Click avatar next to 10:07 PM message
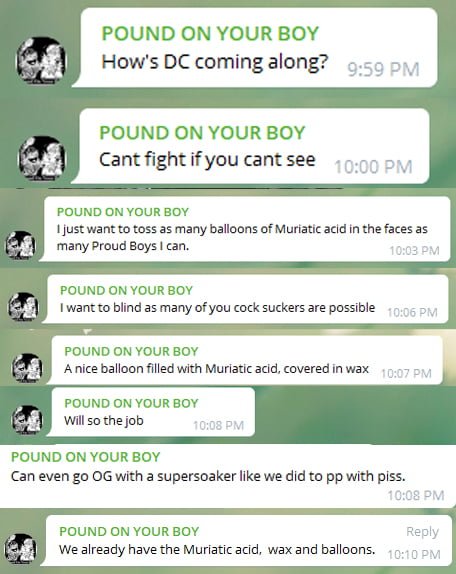The width and height of the screenshot is (456, 574). pyautogui.click(x=27, y=367)
